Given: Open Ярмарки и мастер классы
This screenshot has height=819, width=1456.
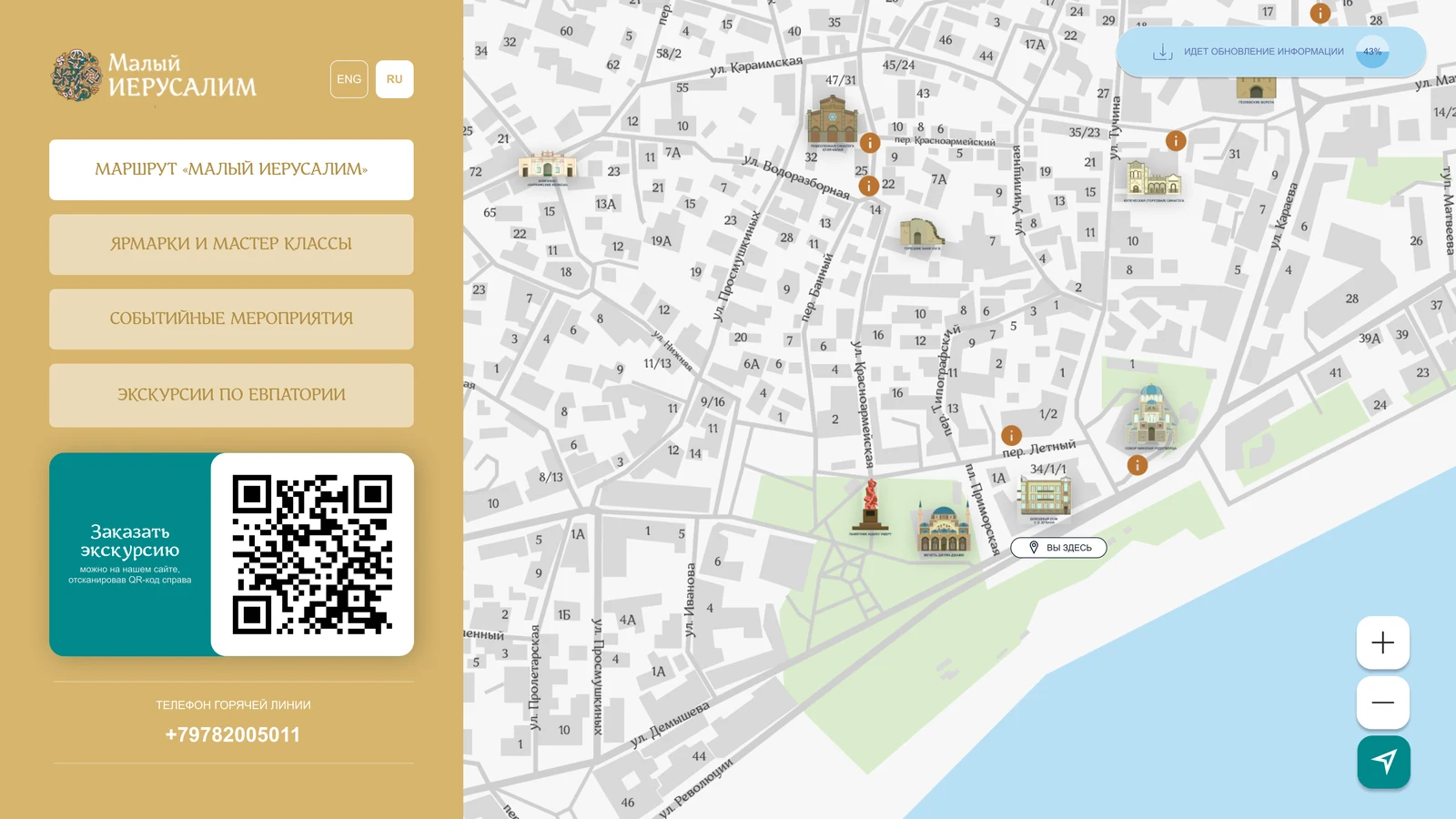Looking at the screenshot, I should click(231, 244).
